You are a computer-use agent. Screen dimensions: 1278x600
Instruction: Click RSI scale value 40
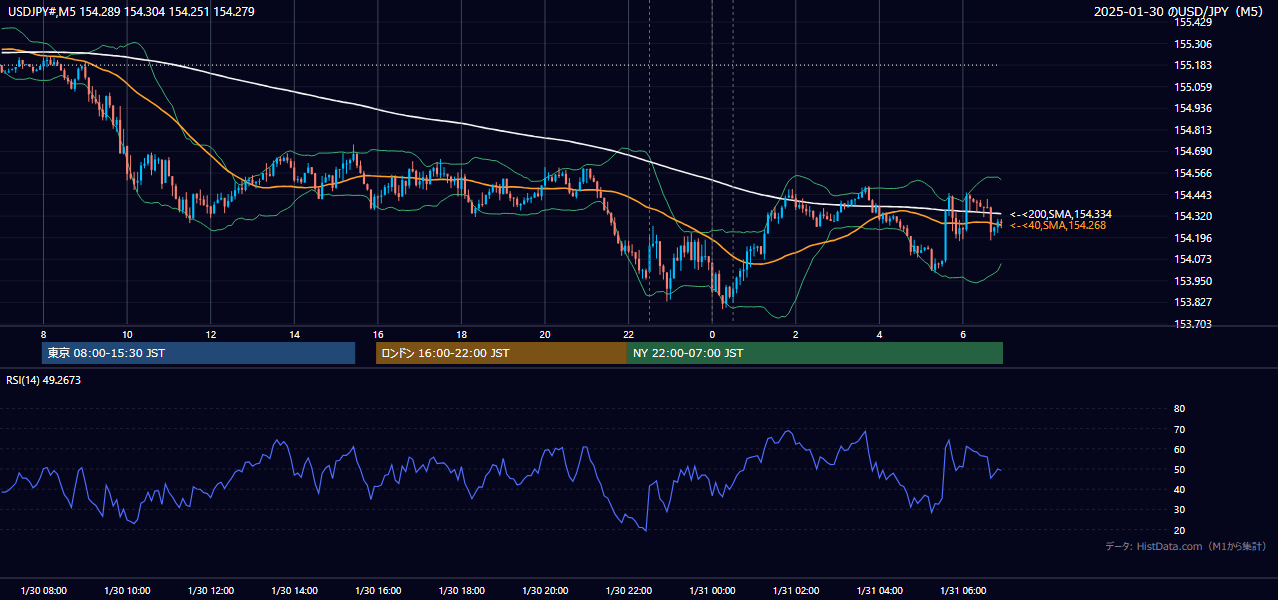[1179, 489]
